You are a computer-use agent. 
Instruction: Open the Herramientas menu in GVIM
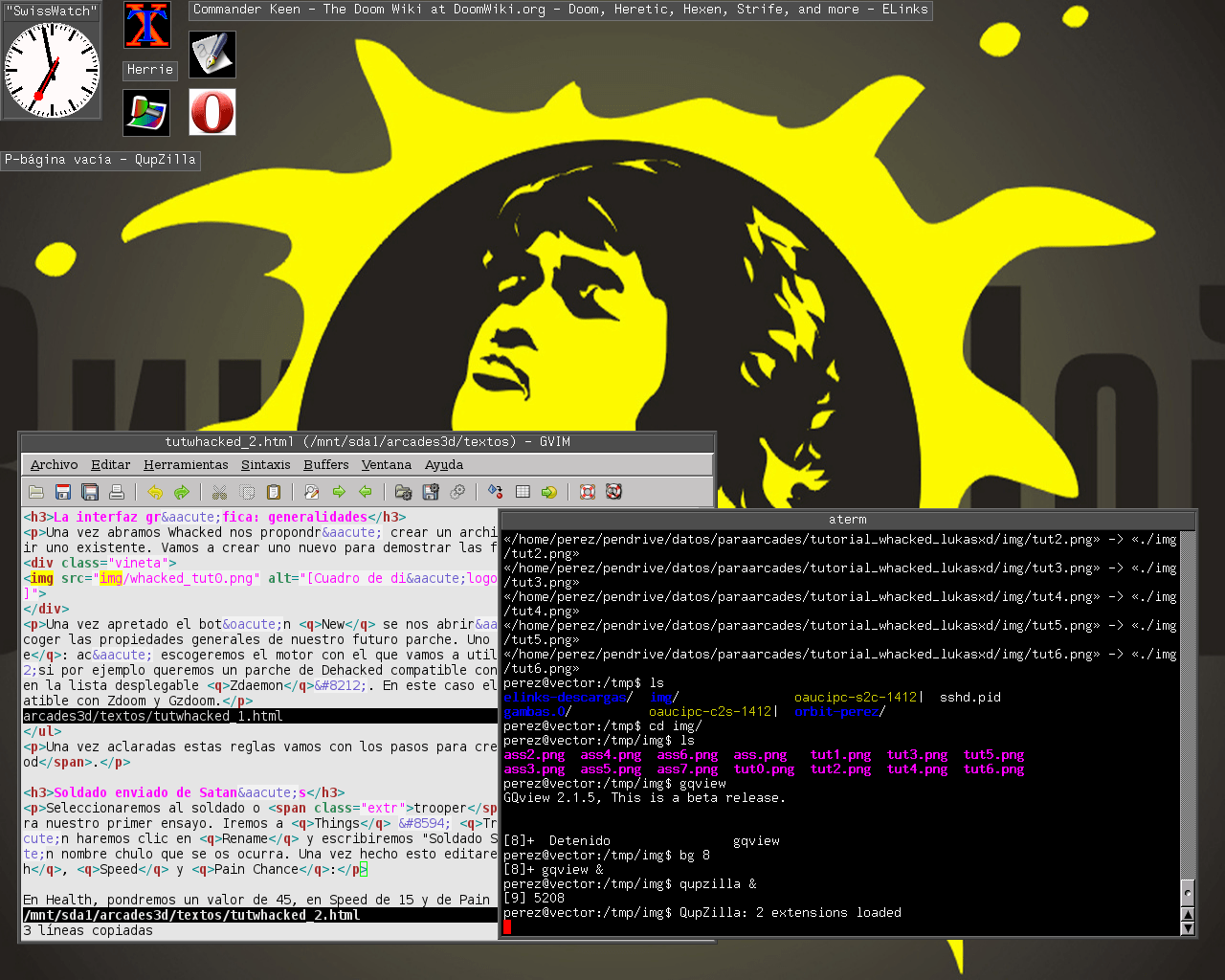(186, 465)
